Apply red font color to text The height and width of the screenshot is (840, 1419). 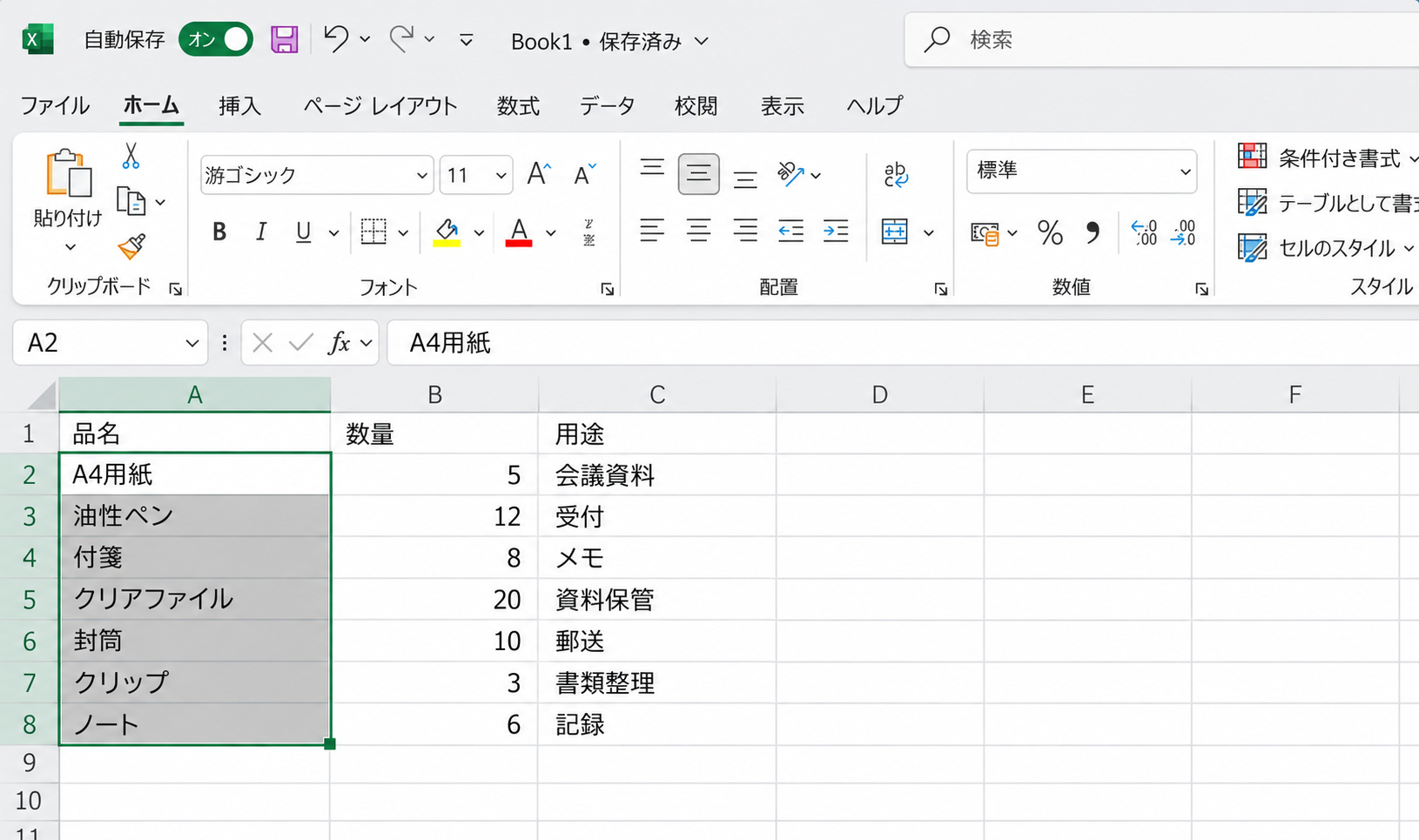(519, 232)
